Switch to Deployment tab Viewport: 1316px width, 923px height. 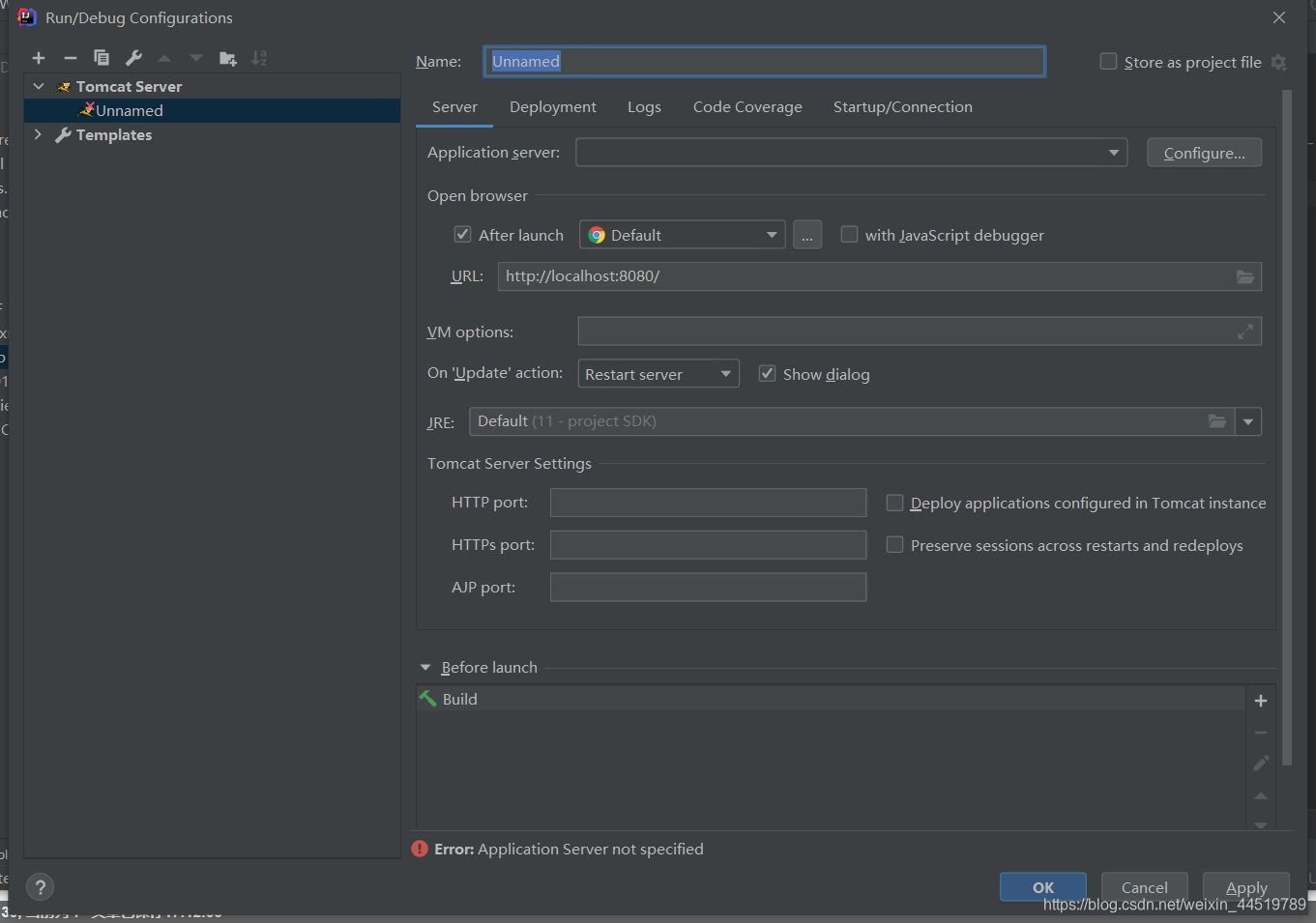(553, 107)
